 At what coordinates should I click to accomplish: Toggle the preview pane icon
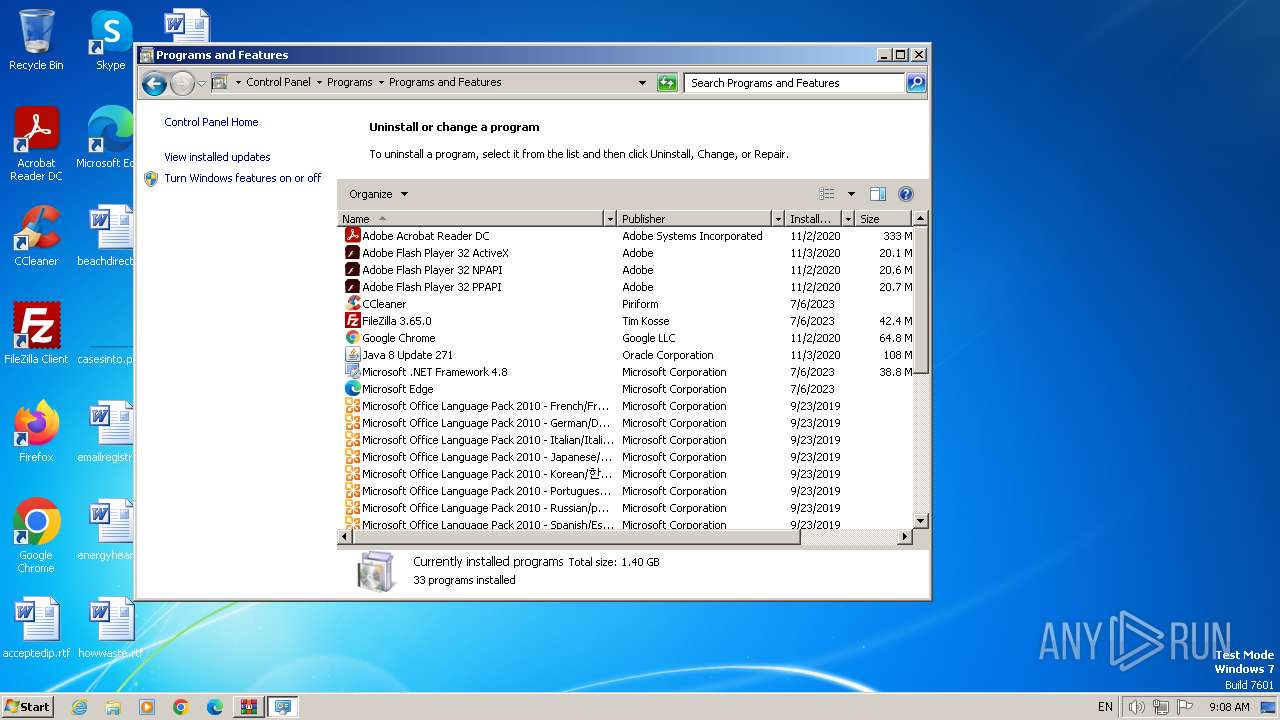878,194
